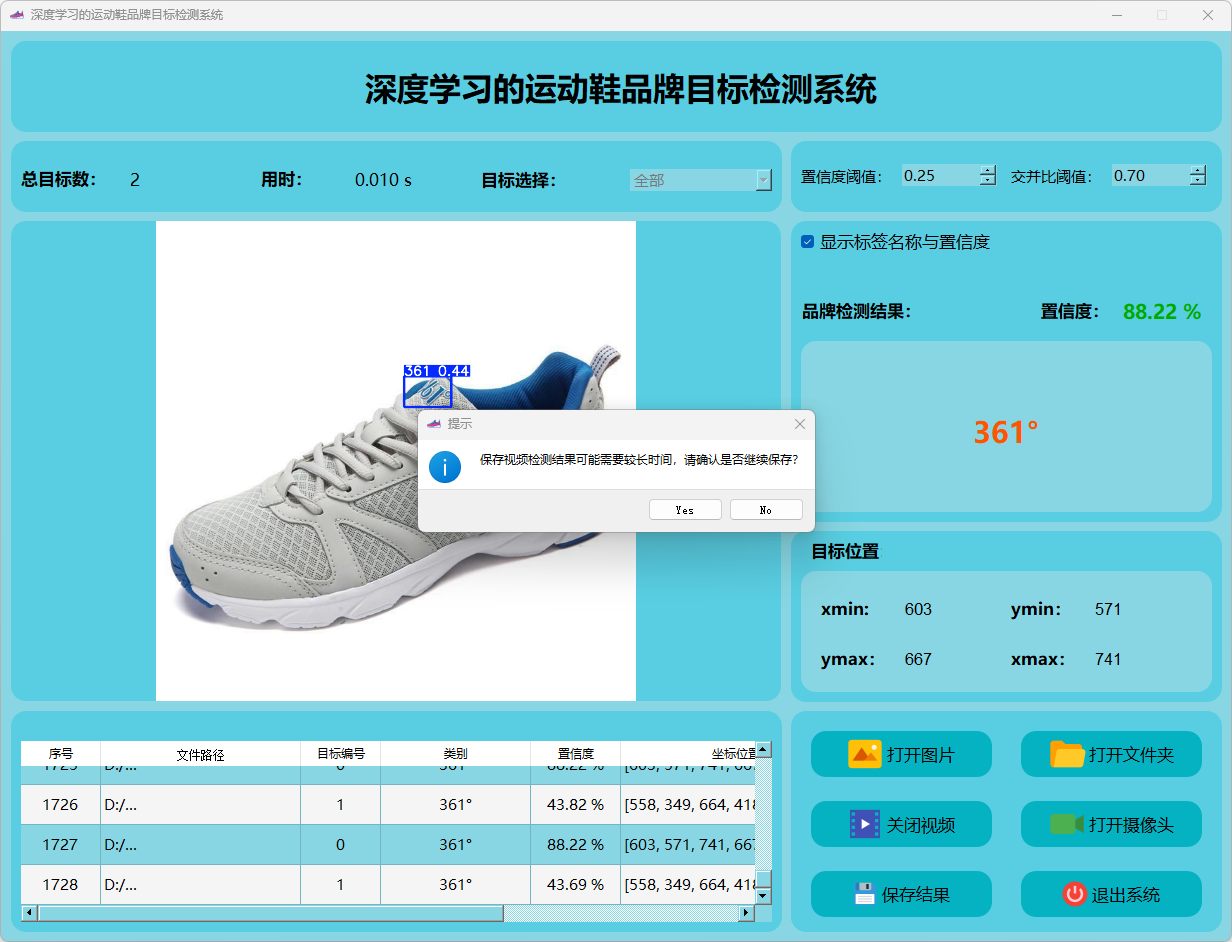
Task: Click the red power icon on 退出系统
Action: (1074, 894)
